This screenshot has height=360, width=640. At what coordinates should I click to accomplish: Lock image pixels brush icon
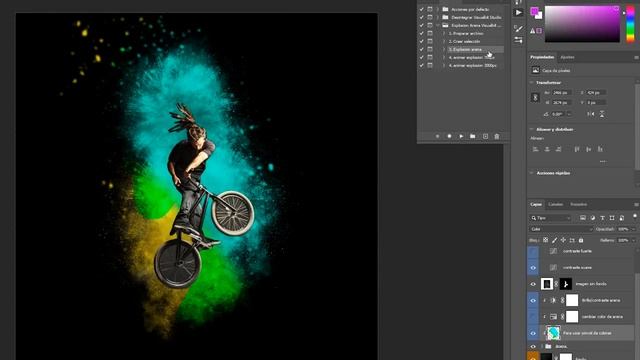(554, 240)
